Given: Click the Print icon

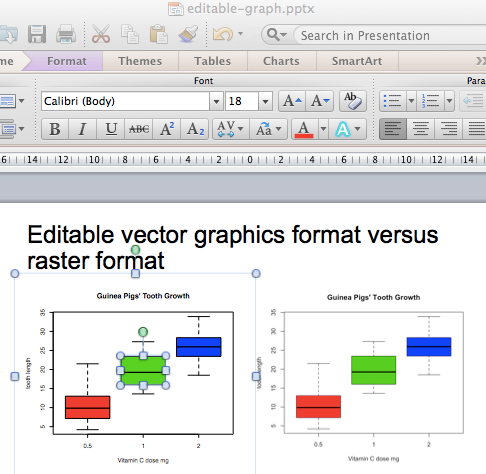Looking at the screenshot, I should coord(66,34).
